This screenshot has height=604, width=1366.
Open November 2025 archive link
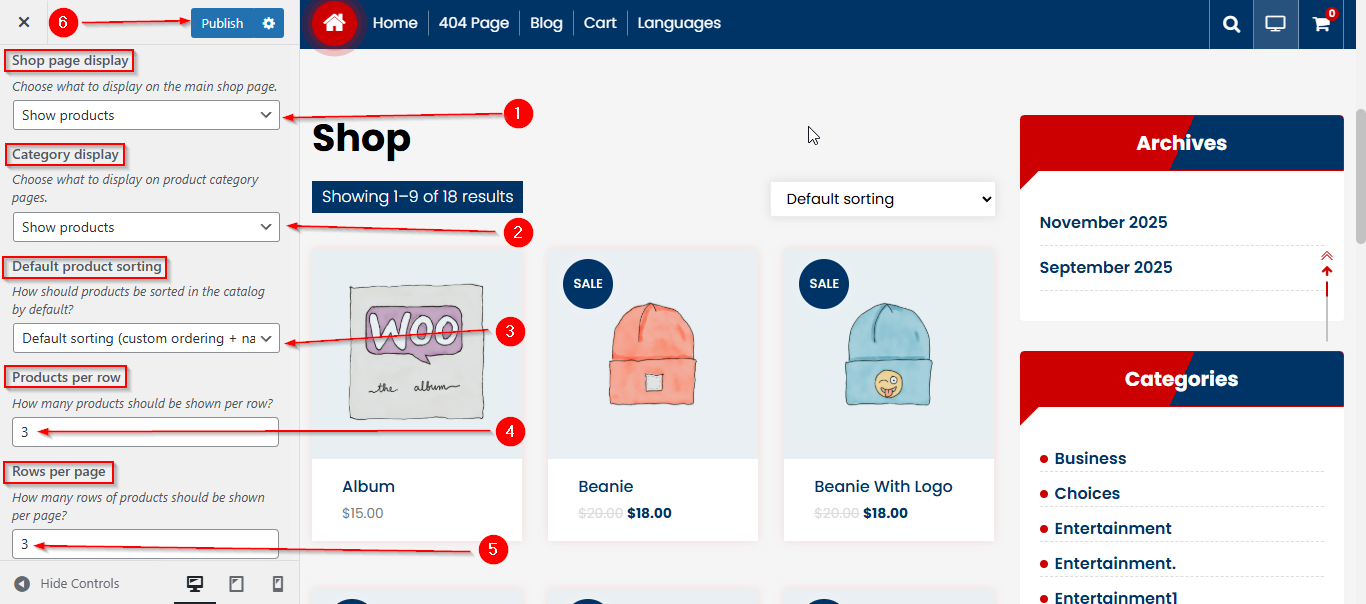tap(1103, 222)
